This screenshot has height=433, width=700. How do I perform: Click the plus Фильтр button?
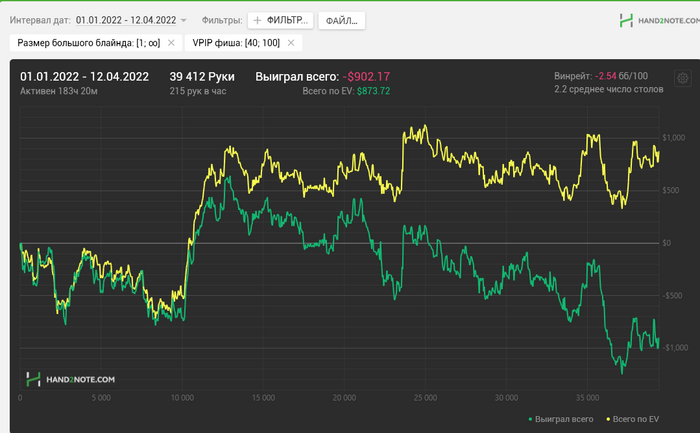point(279,20)
